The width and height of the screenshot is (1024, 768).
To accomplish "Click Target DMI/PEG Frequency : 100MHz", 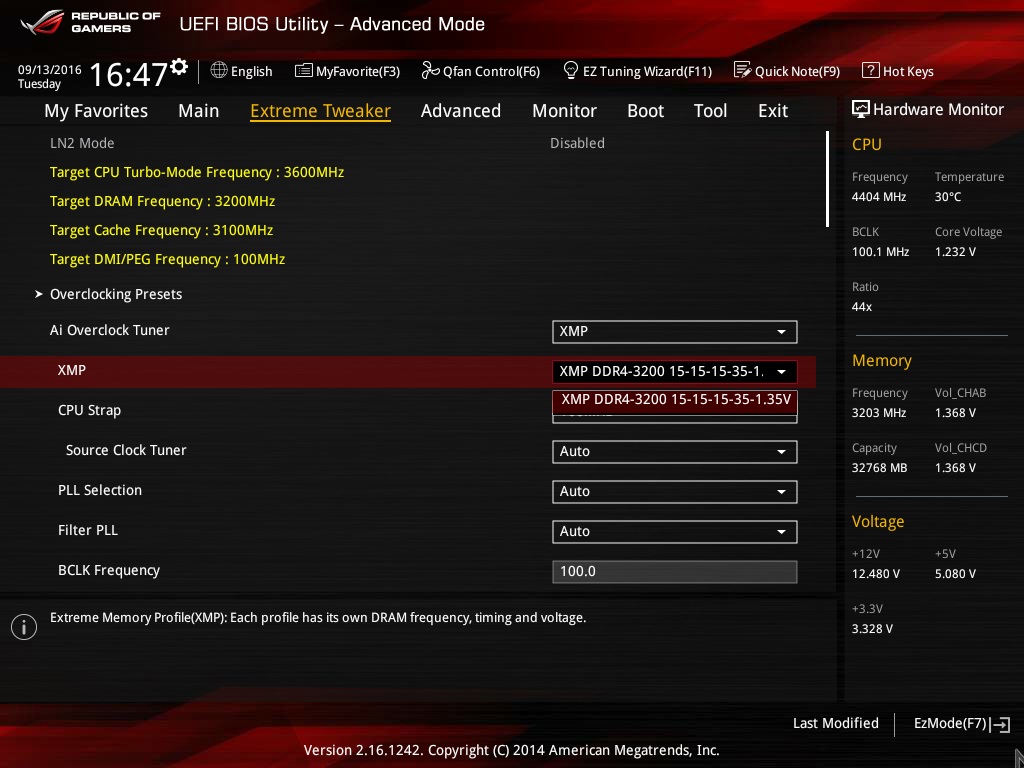I will (x=167, y=259).
